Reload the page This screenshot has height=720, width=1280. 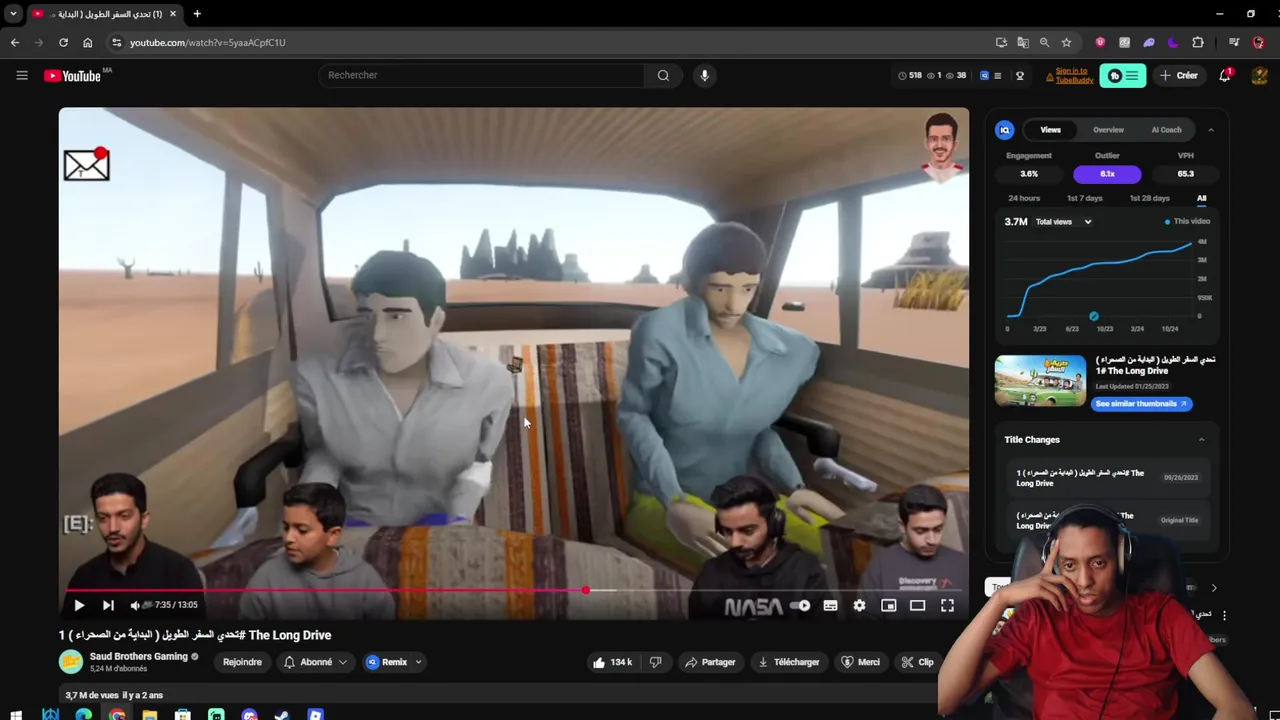point(63,42)
